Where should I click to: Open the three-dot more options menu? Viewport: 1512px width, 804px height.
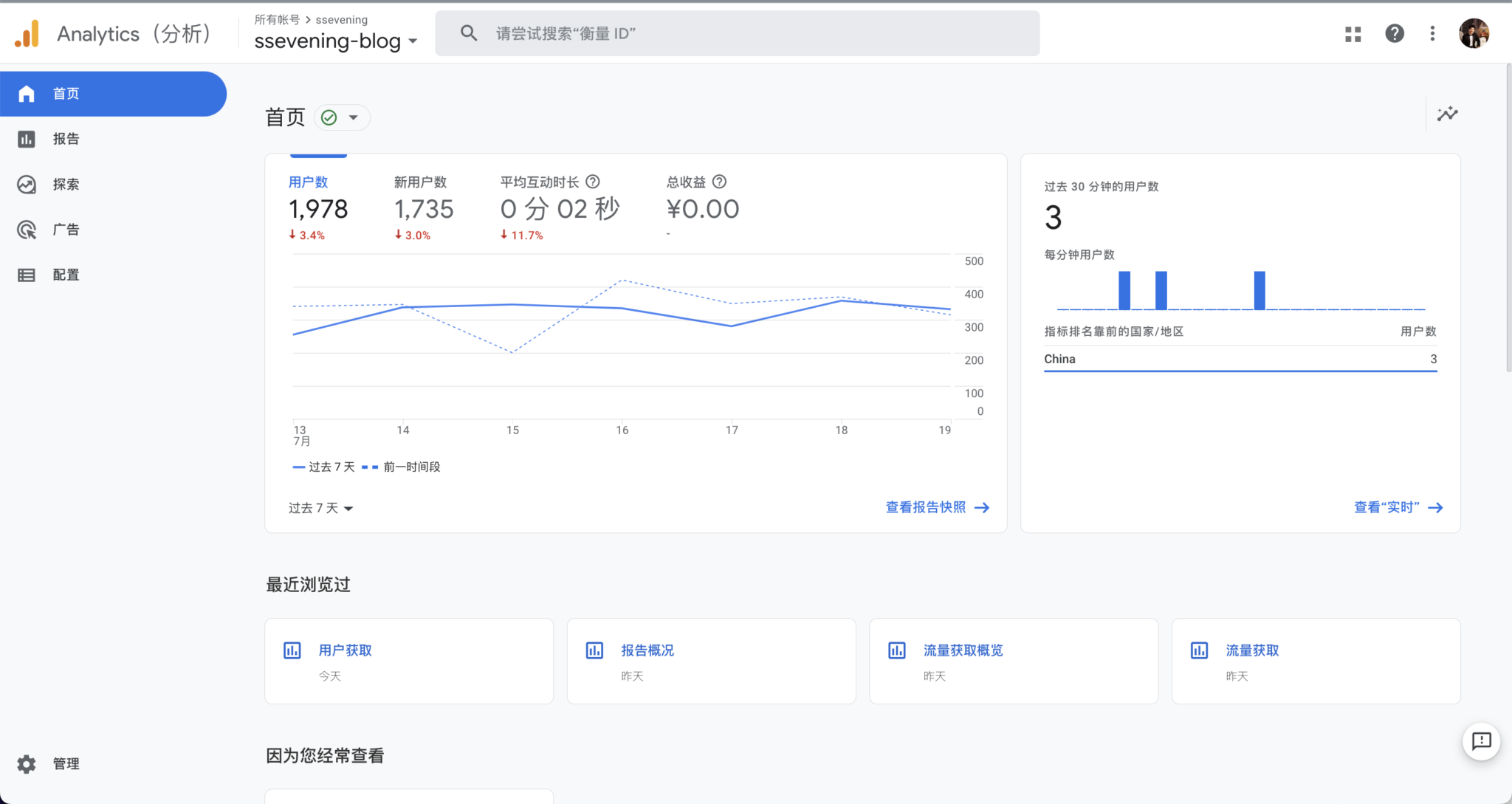tap(1432, 34)
